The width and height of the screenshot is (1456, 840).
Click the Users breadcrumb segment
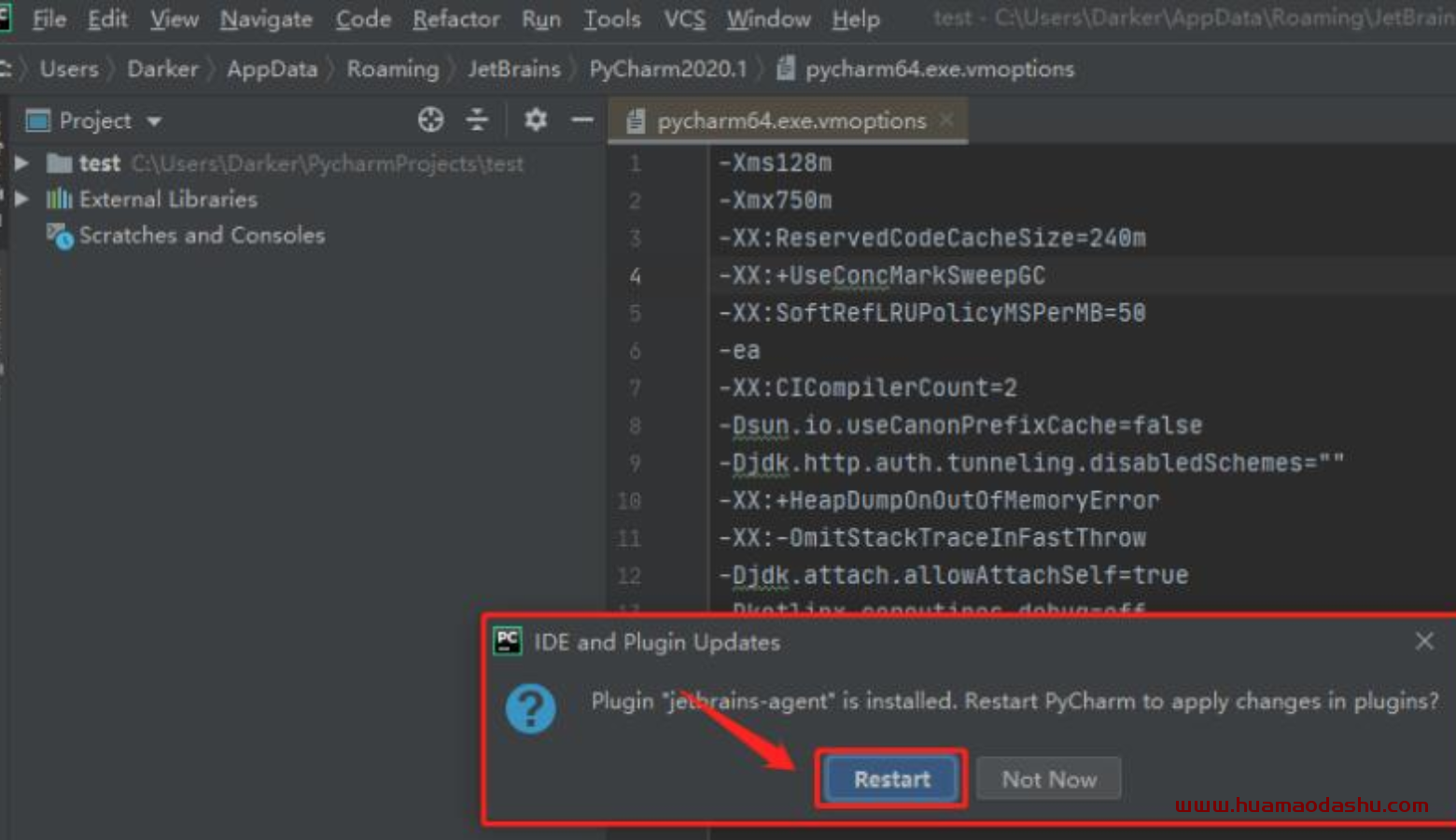pos(69,69)
